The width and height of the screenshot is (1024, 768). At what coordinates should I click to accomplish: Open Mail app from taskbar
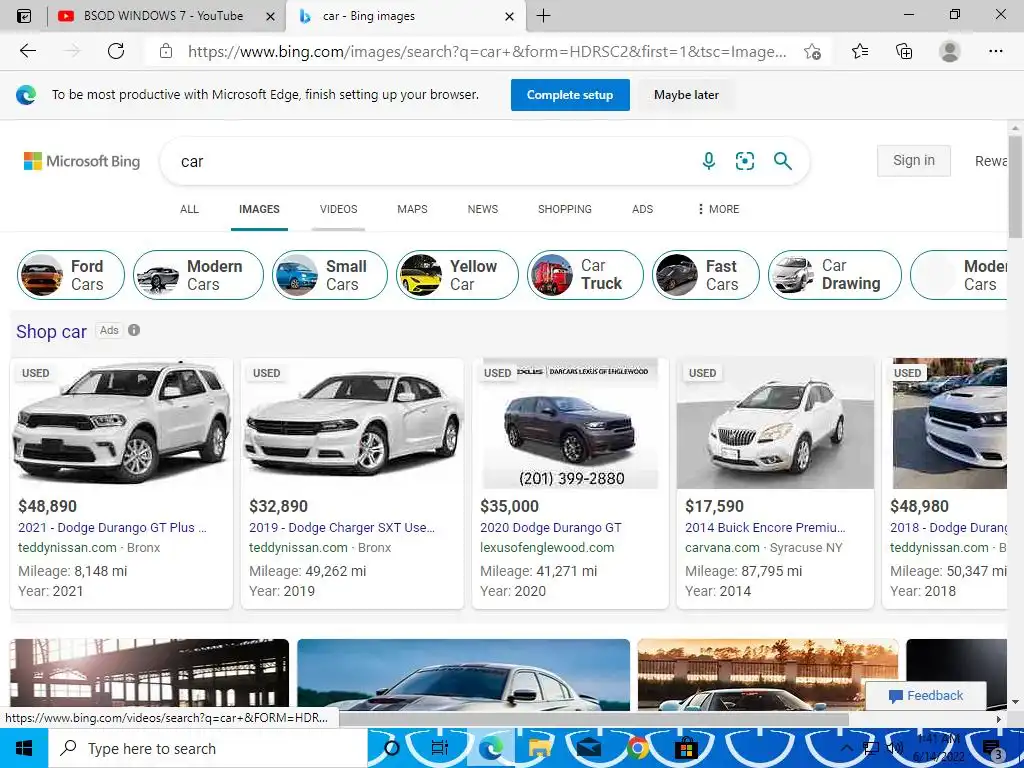point(588,748)
